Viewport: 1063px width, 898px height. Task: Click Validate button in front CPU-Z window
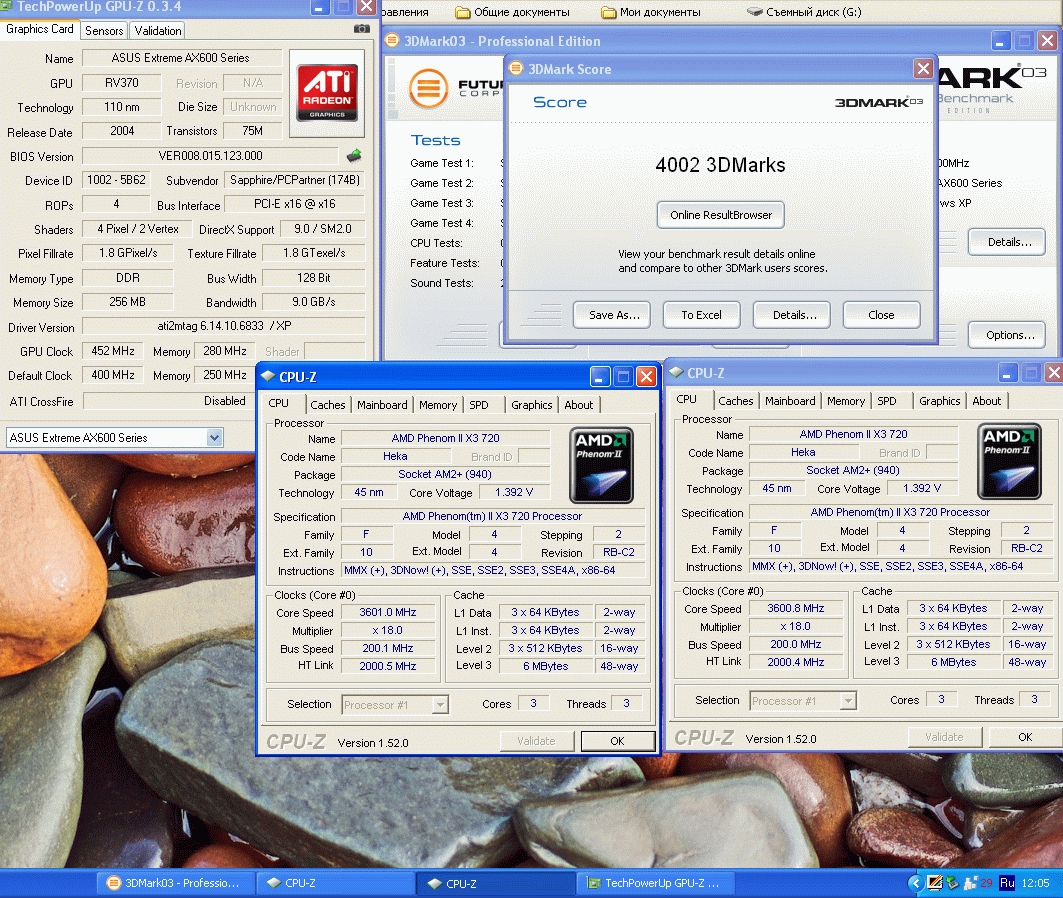click(536, 741)
